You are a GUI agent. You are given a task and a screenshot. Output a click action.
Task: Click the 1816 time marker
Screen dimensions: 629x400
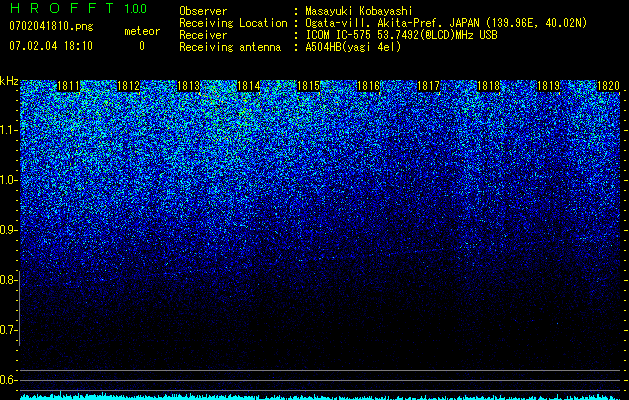click(x=368, y=86)
